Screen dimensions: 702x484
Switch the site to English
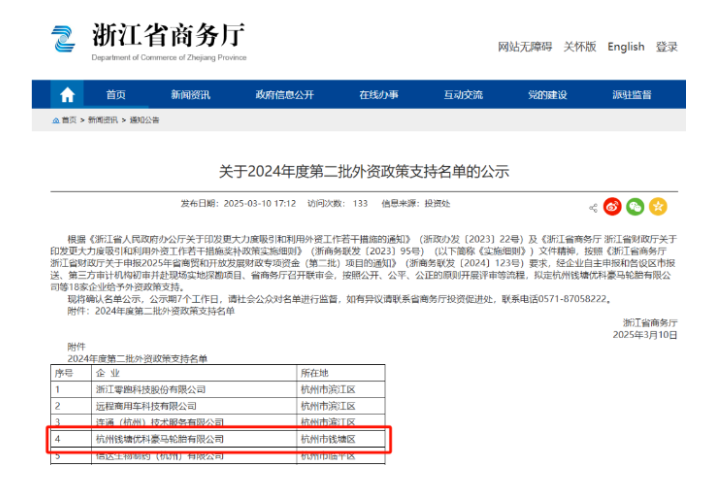(626, 47)
